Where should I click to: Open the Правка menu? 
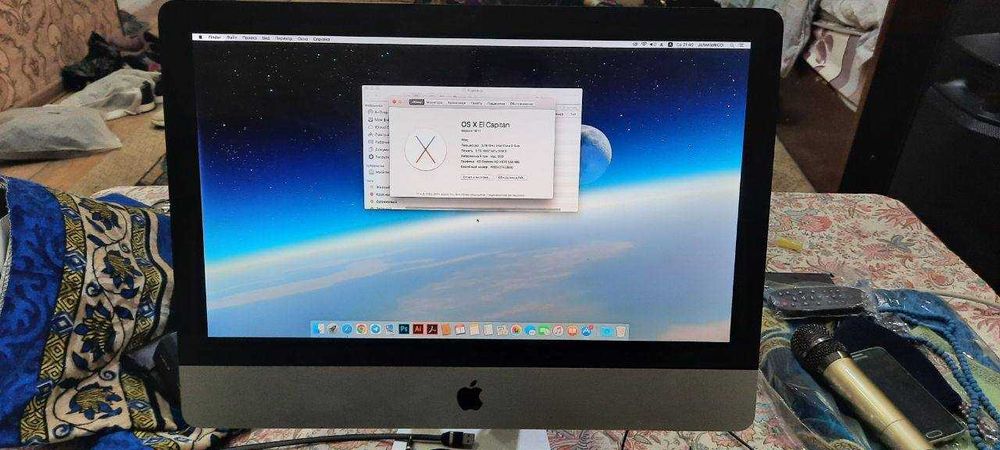pyautogui.click(x=249, y=38)
